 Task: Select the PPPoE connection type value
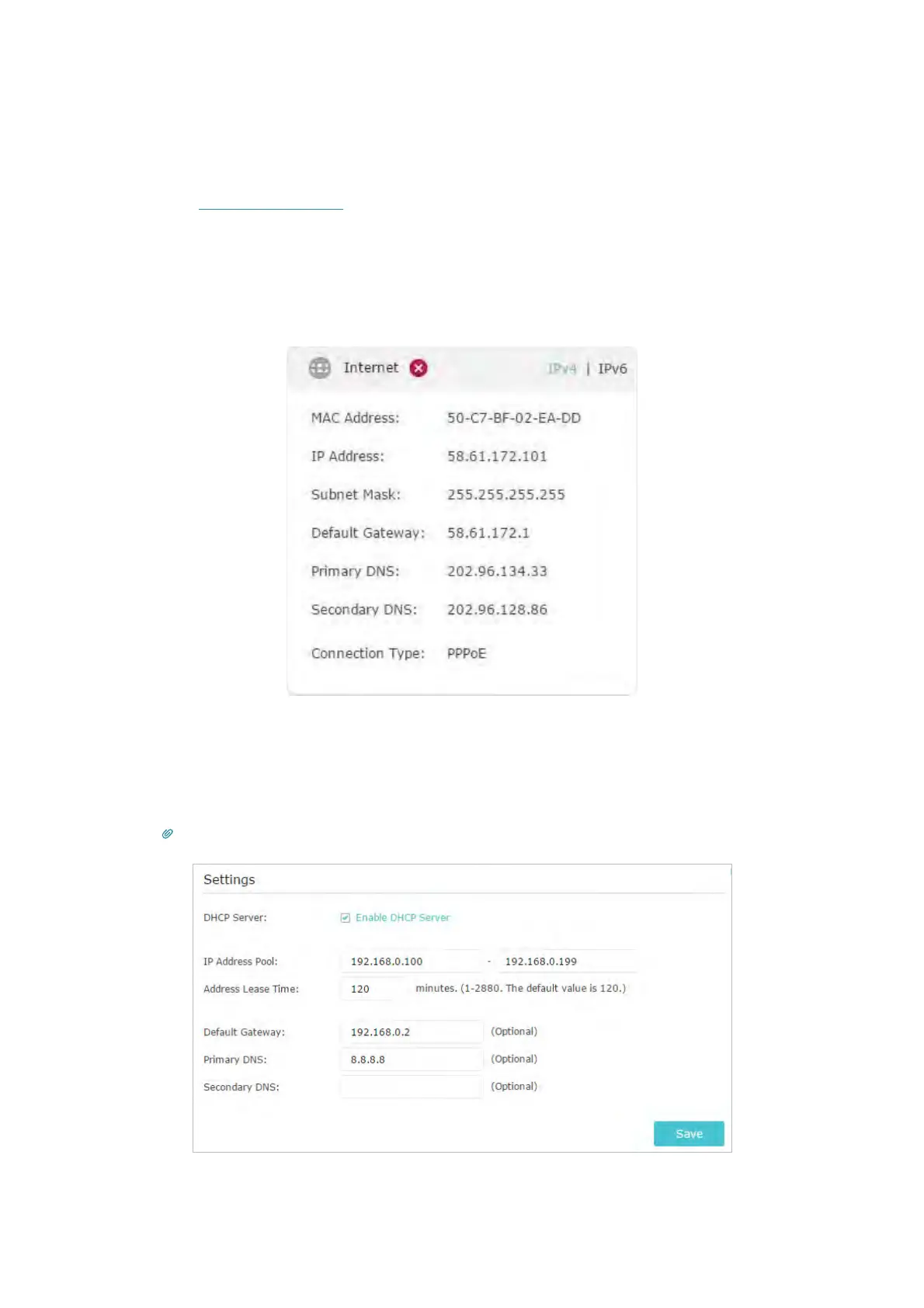(x=466, y=653)
